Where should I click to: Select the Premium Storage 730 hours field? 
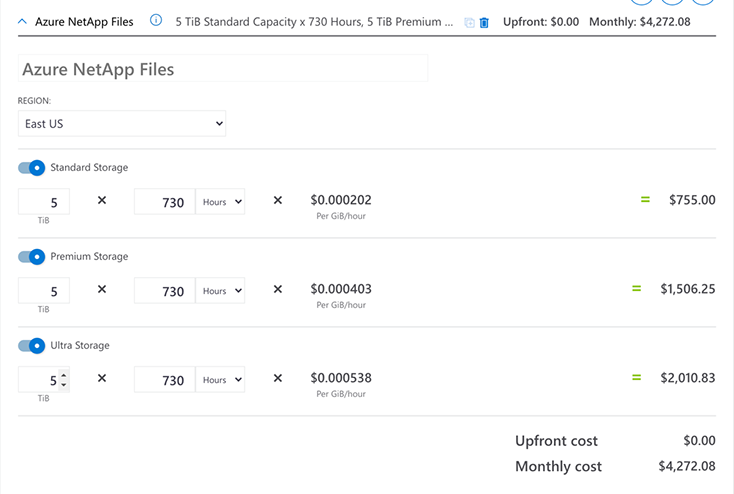[164, 291]
